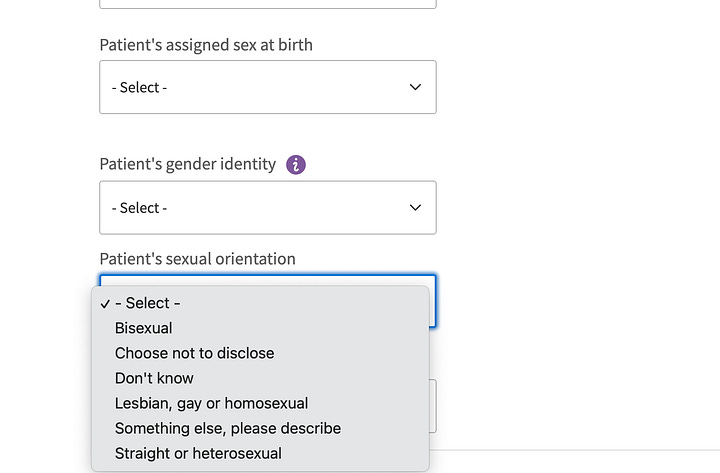Viewport: 720px width, 473px height.
Task: Click the focused sexual orientation dropdown field
Action: (267, 281)
